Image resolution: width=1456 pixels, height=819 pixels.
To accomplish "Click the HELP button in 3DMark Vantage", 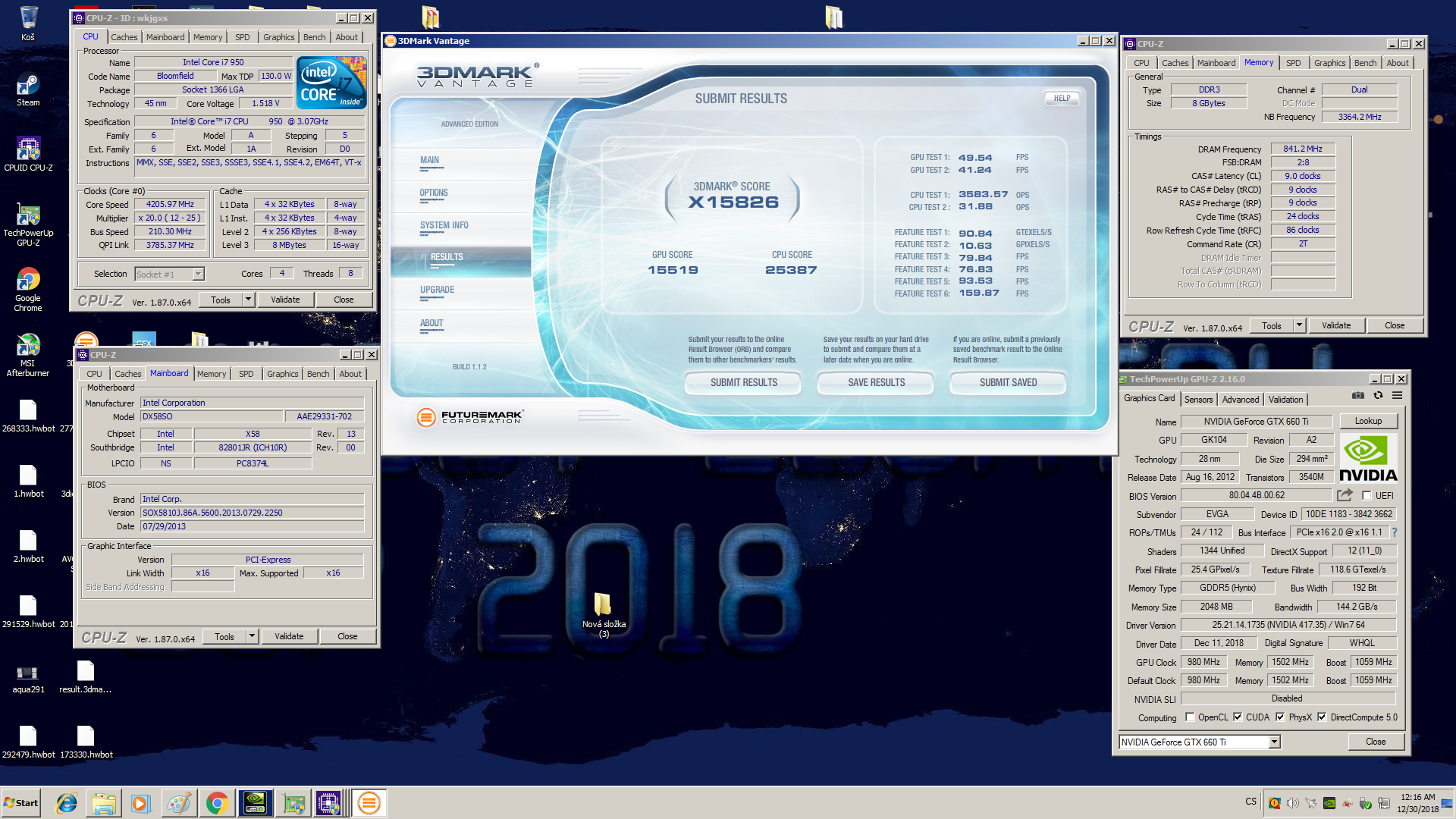I will (1062, 98).
